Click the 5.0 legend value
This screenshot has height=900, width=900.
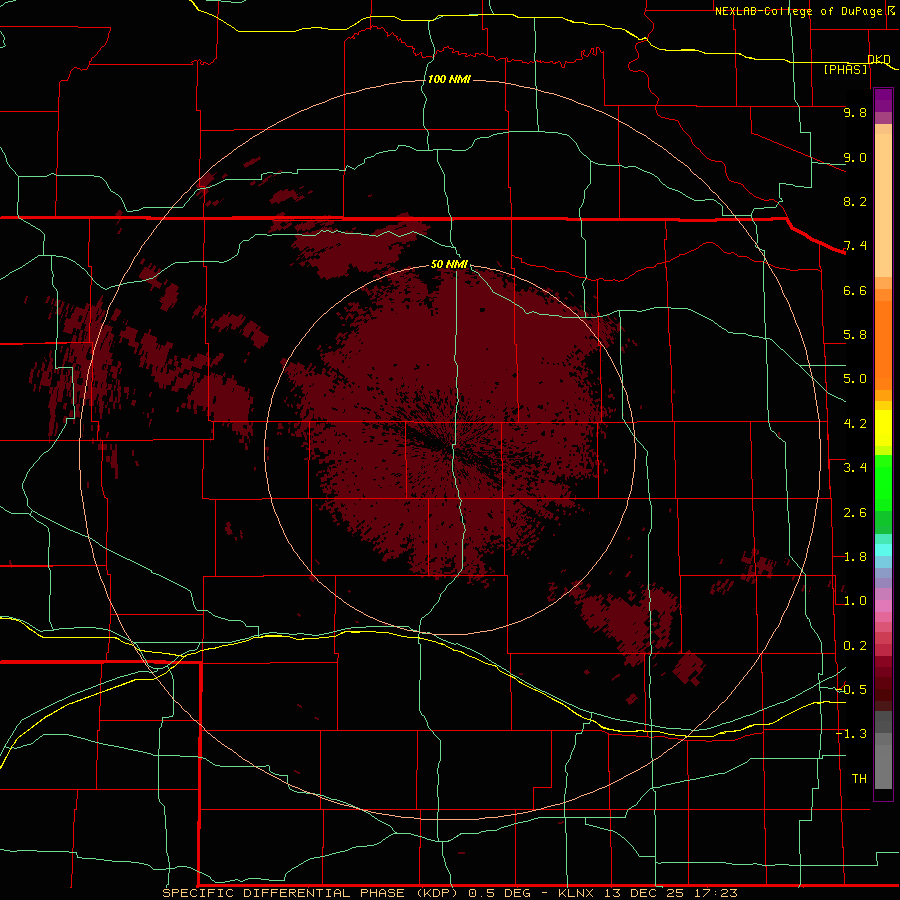click(x=855, y=379)
